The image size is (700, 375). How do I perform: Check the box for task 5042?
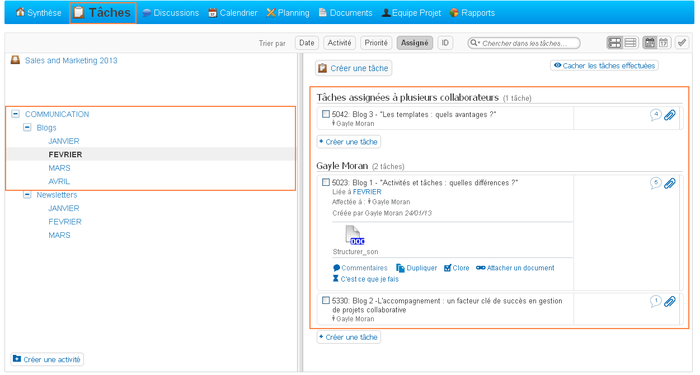[x=326, y=114]
